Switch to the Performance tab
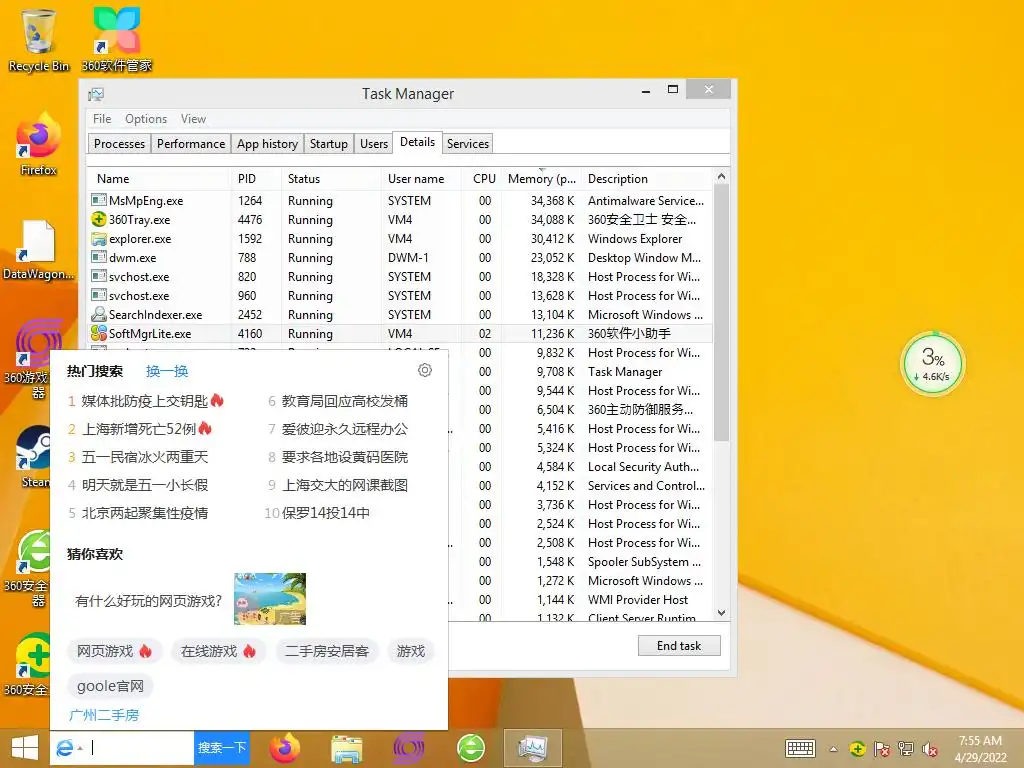1024x768 pixels. [191, 144]
